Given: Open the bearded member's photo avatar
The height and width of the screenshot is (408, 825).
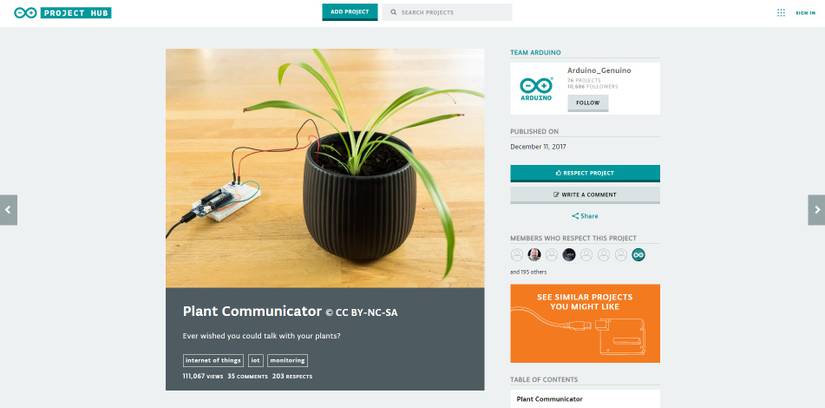Looking at the screenshot, I should pyautogui.click(x=534, y=255).
